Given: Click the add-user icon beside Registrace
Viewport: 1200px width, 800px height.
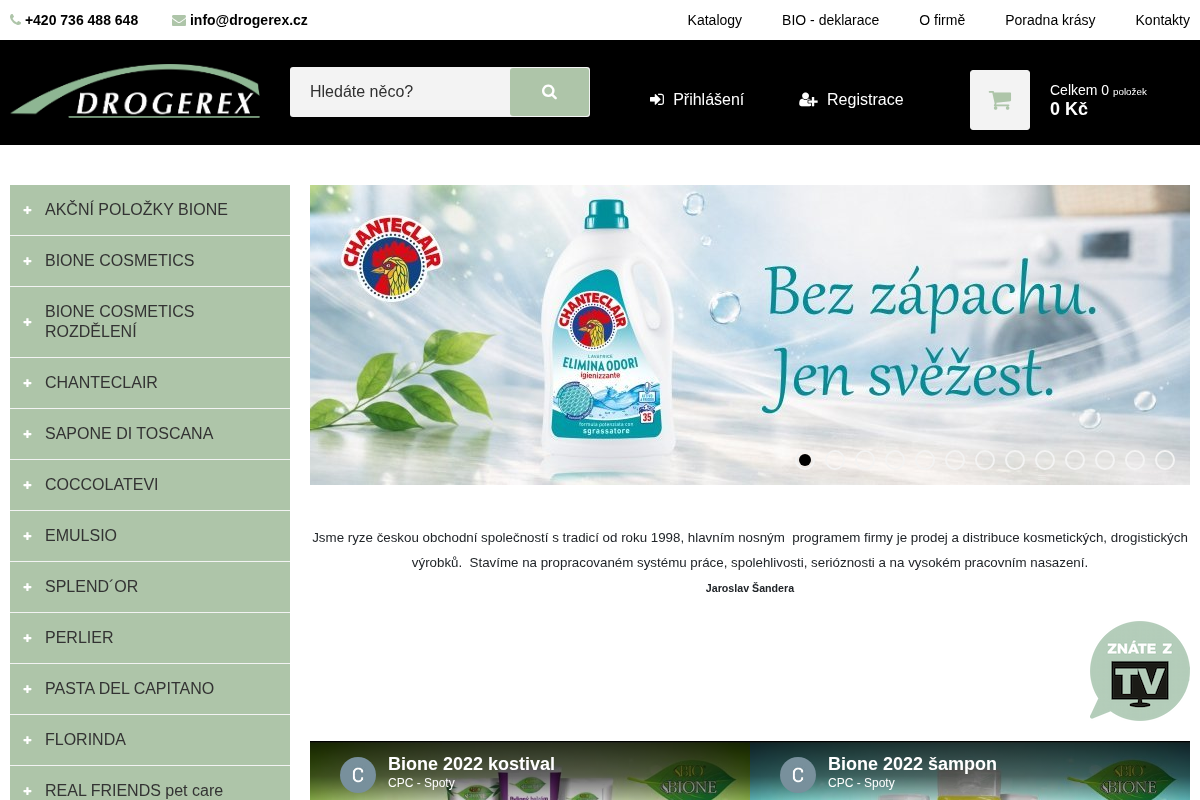Looking at the screenshot, I should (x=808, y=100).
